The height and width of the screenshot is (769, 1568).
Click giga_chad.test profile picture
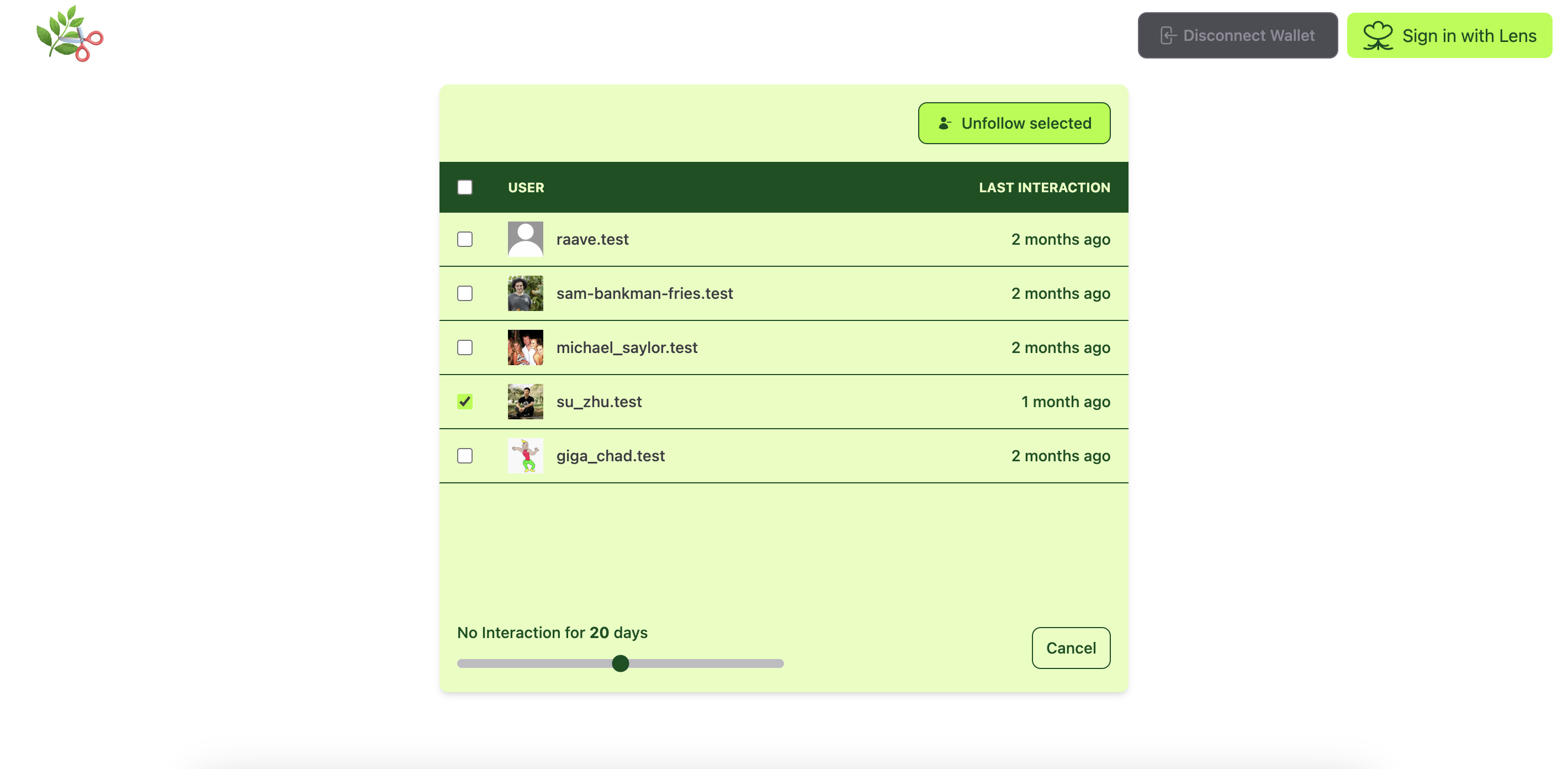tap(525, 456)
